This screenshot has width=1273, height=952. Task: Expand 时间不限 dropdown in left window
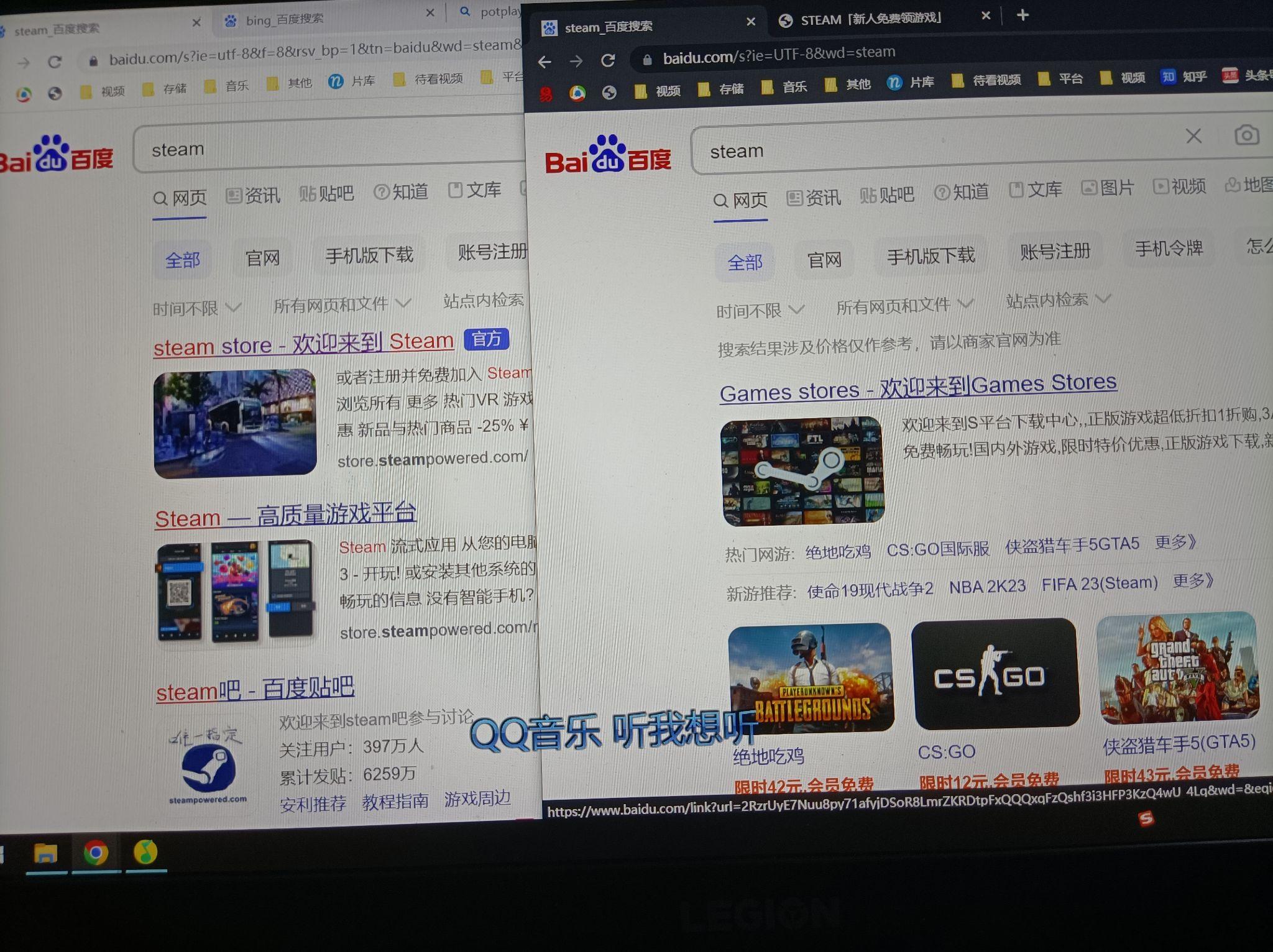(197, 308)
